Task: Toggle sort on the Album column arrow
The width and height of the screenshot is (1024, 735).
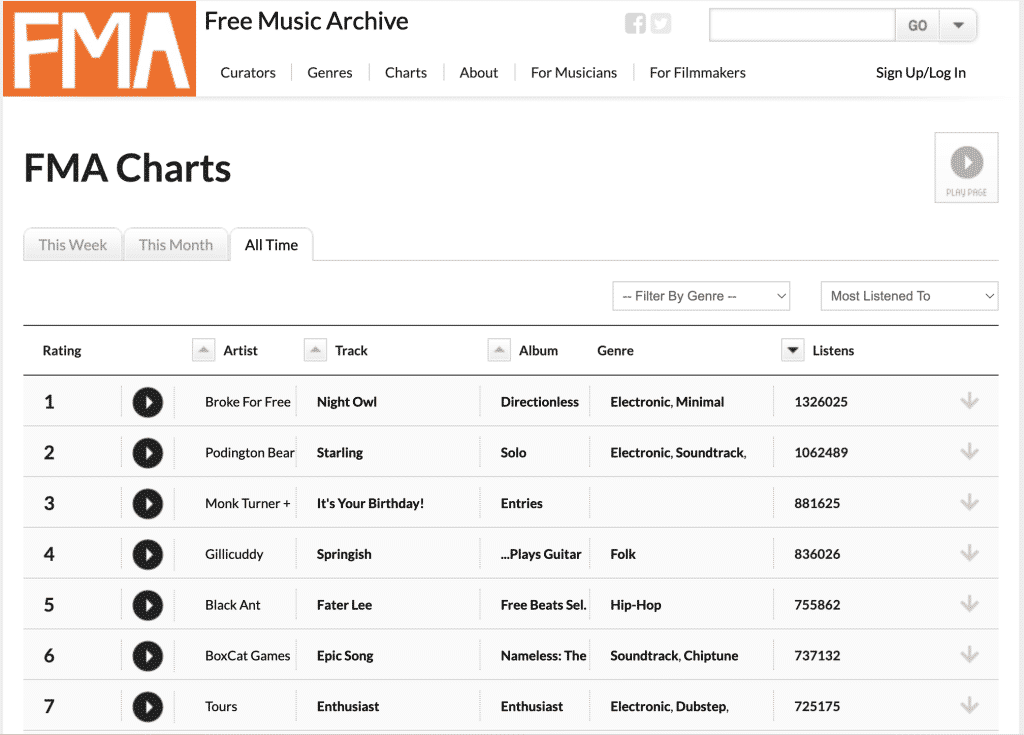Action: click(499, 349)
